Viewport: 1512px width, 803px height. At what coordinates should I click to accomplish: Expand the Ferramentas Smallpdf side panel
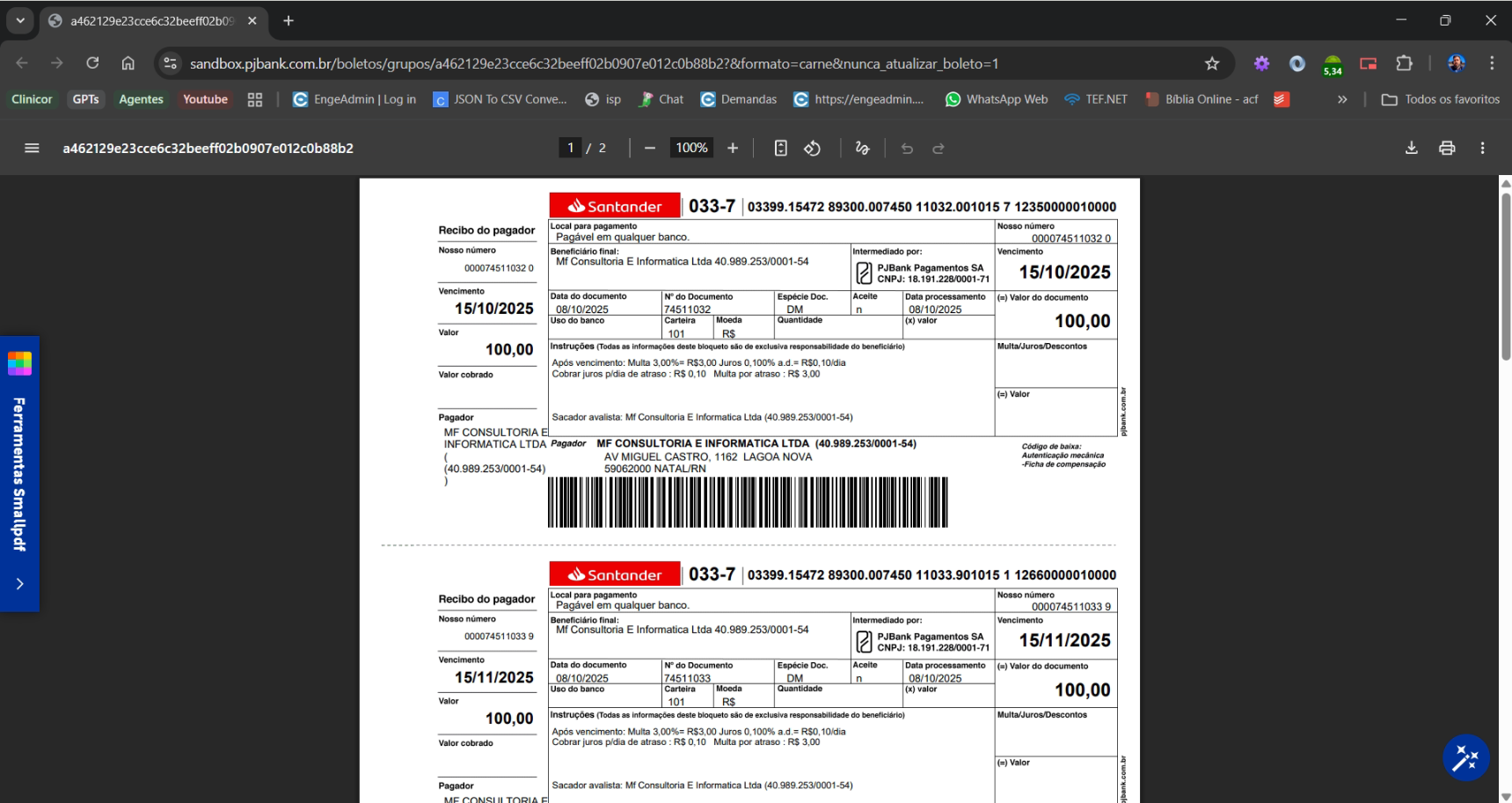coord(19,583)
